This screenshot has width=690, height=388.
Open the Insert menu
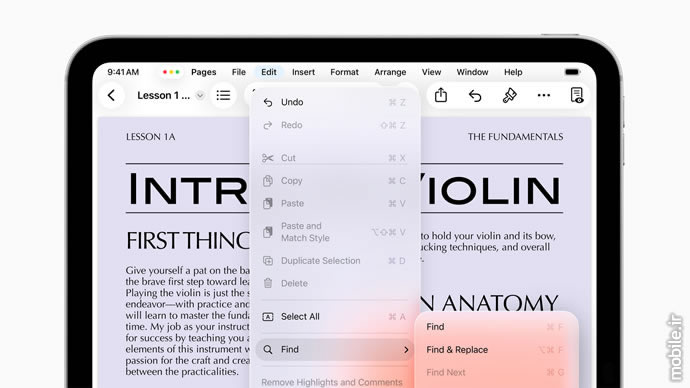[x=304, y=72]
